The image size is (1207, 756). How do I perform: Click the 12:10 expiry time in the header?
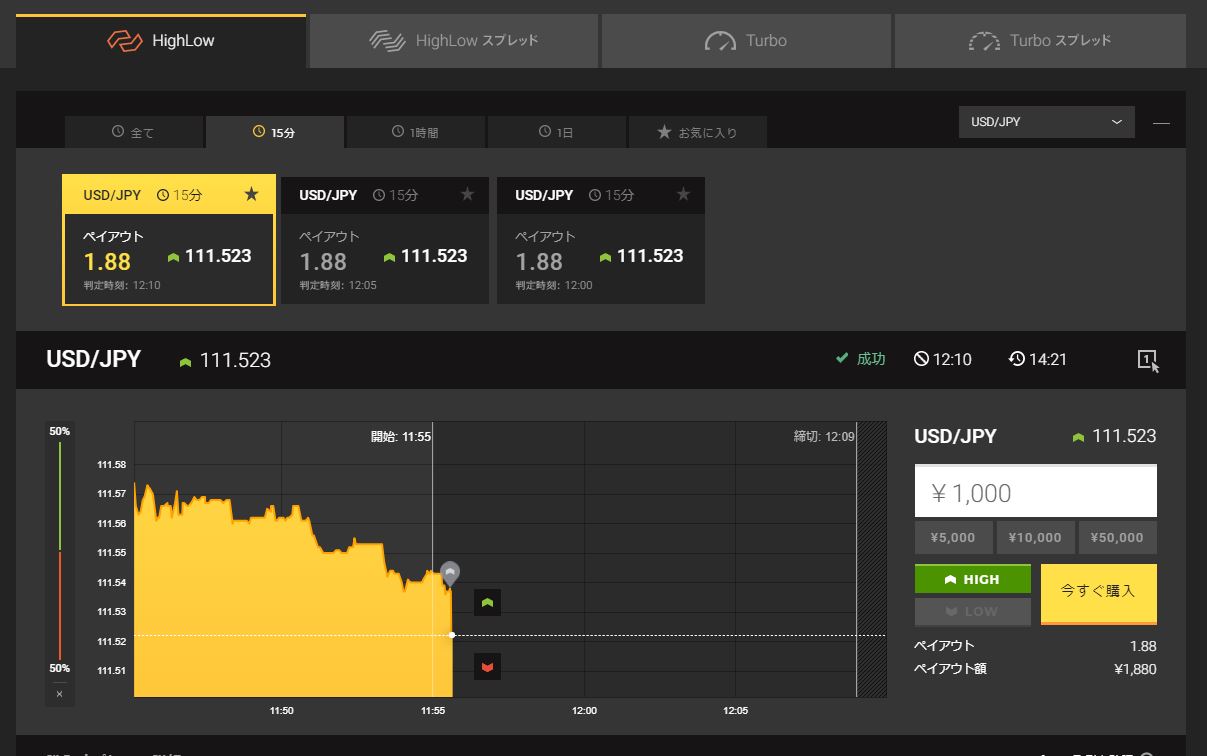pos(943,359)
